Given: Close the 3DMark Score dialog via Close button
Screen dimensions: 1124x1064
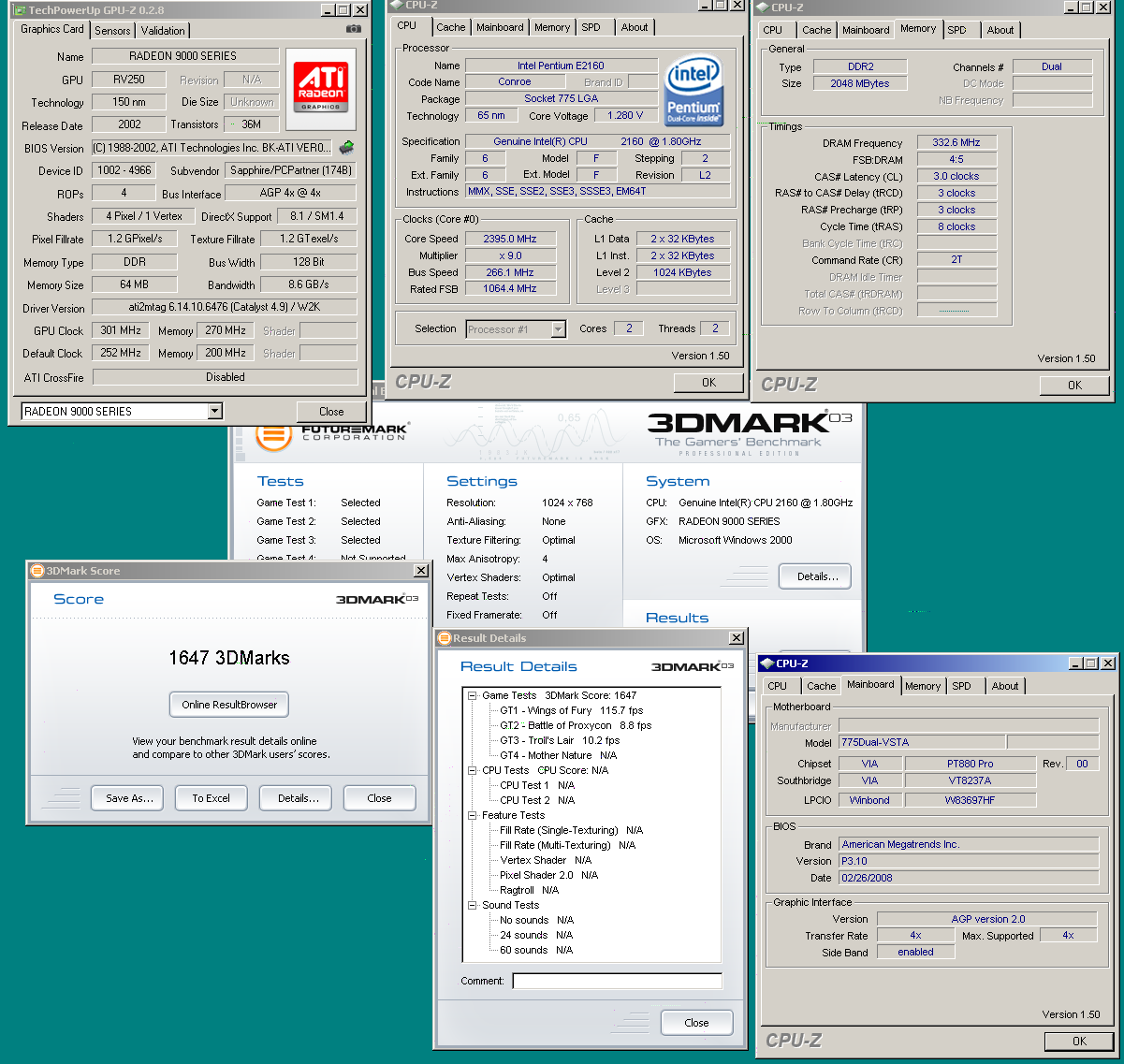Looking at the screenshot, I should [379, 798].
